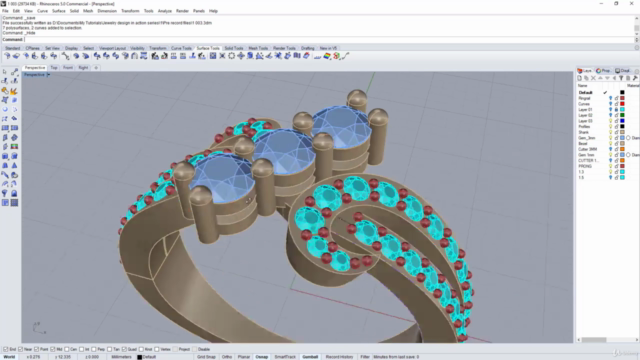Toggle visibility bulb of Shank layer
Viewport: 640px width, 360px height.
pyautogui.click(x=611, y=132)
